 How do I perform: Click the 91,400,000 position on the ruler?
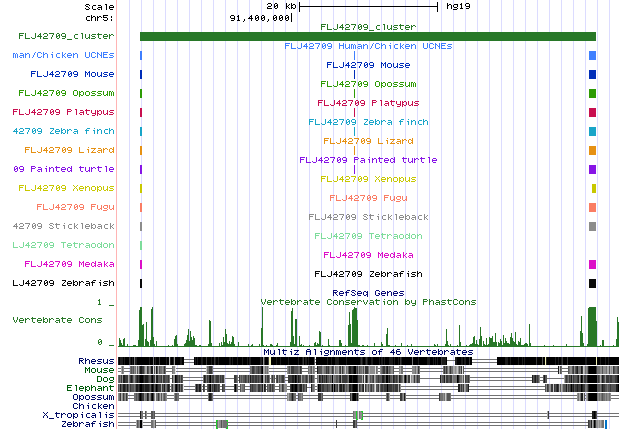[x=261, y=17]
